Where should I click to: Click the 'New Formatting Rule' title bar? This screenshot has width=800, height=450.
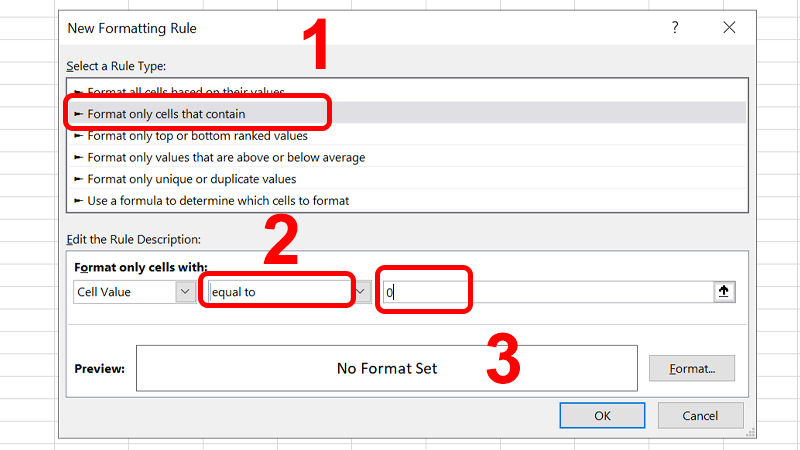[300, 28]
